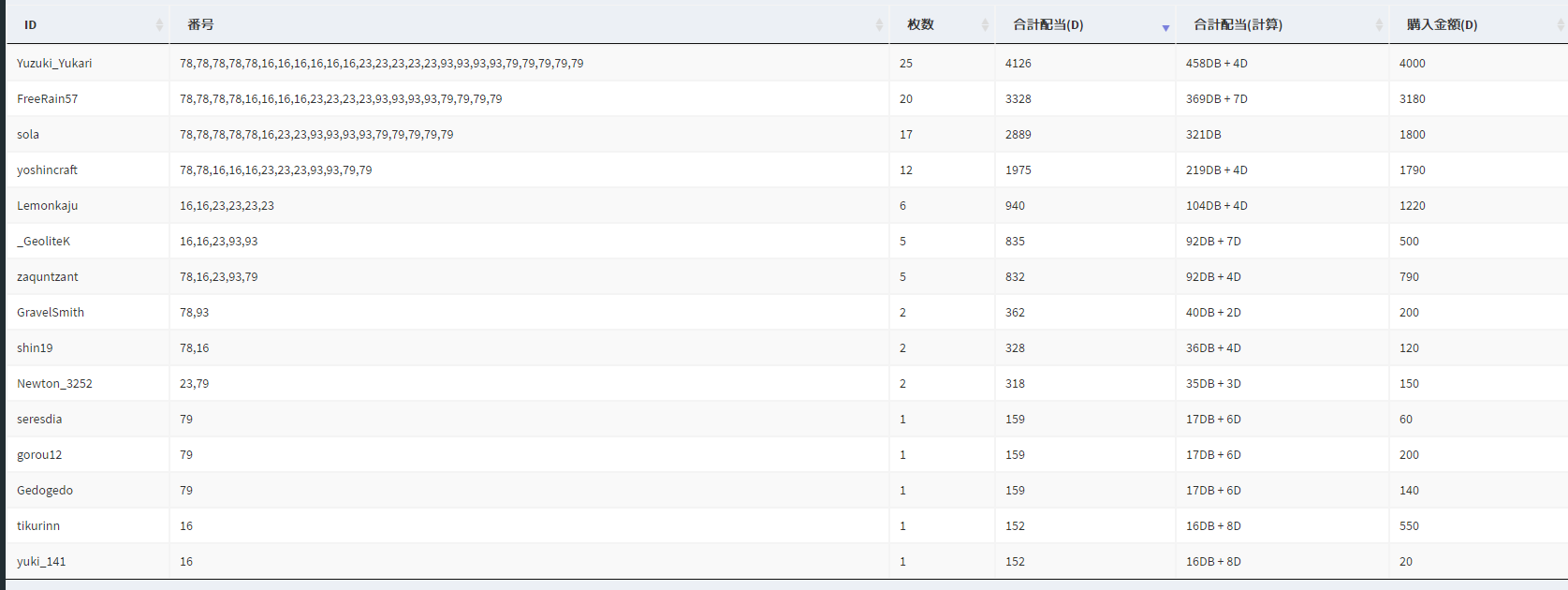
Task: Select Lemonkaju's number list 16,16,23,23,23,23
Action: 227,206
